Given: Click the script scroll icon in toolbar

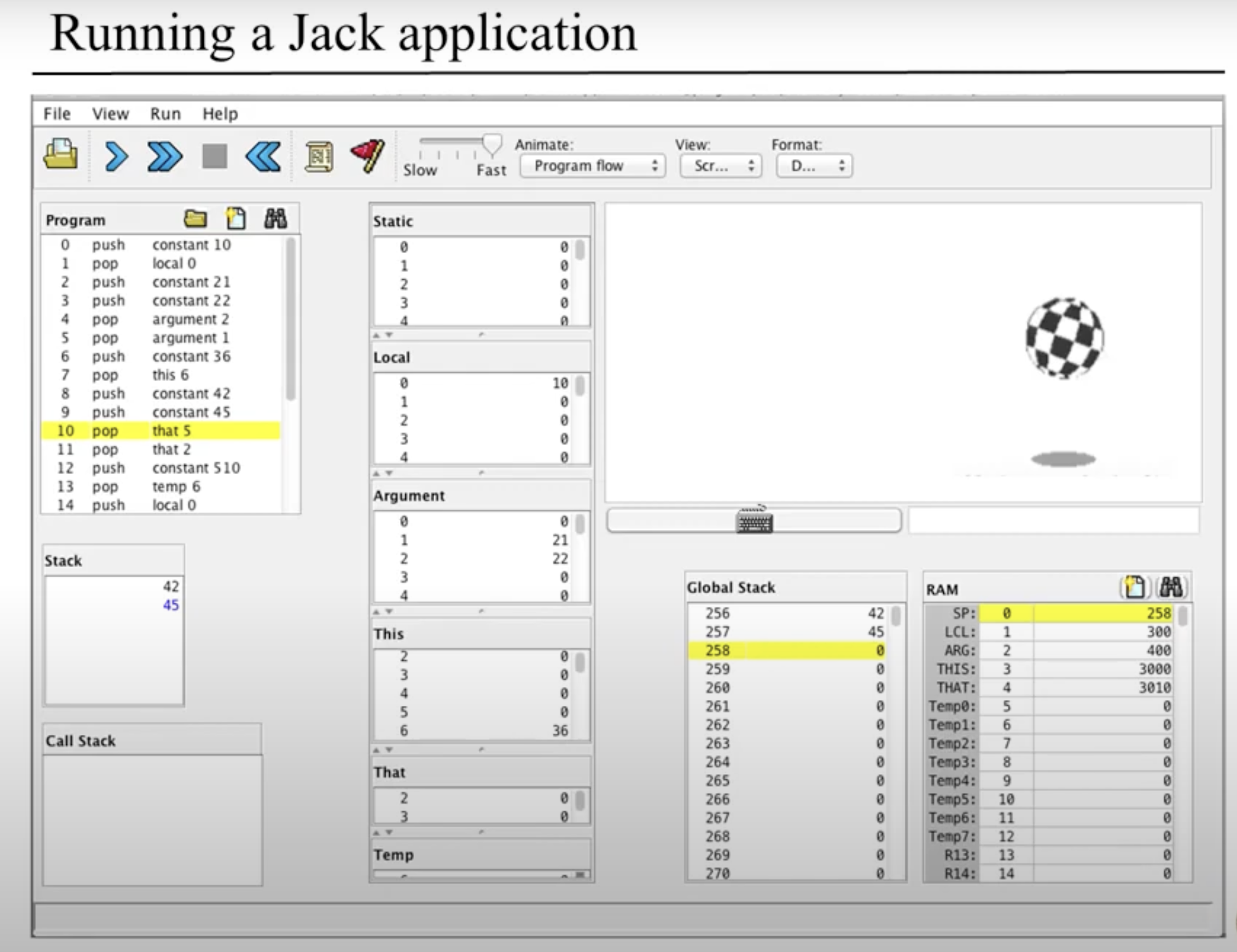Looking at the screenshot, I should [x=319, y=156].
